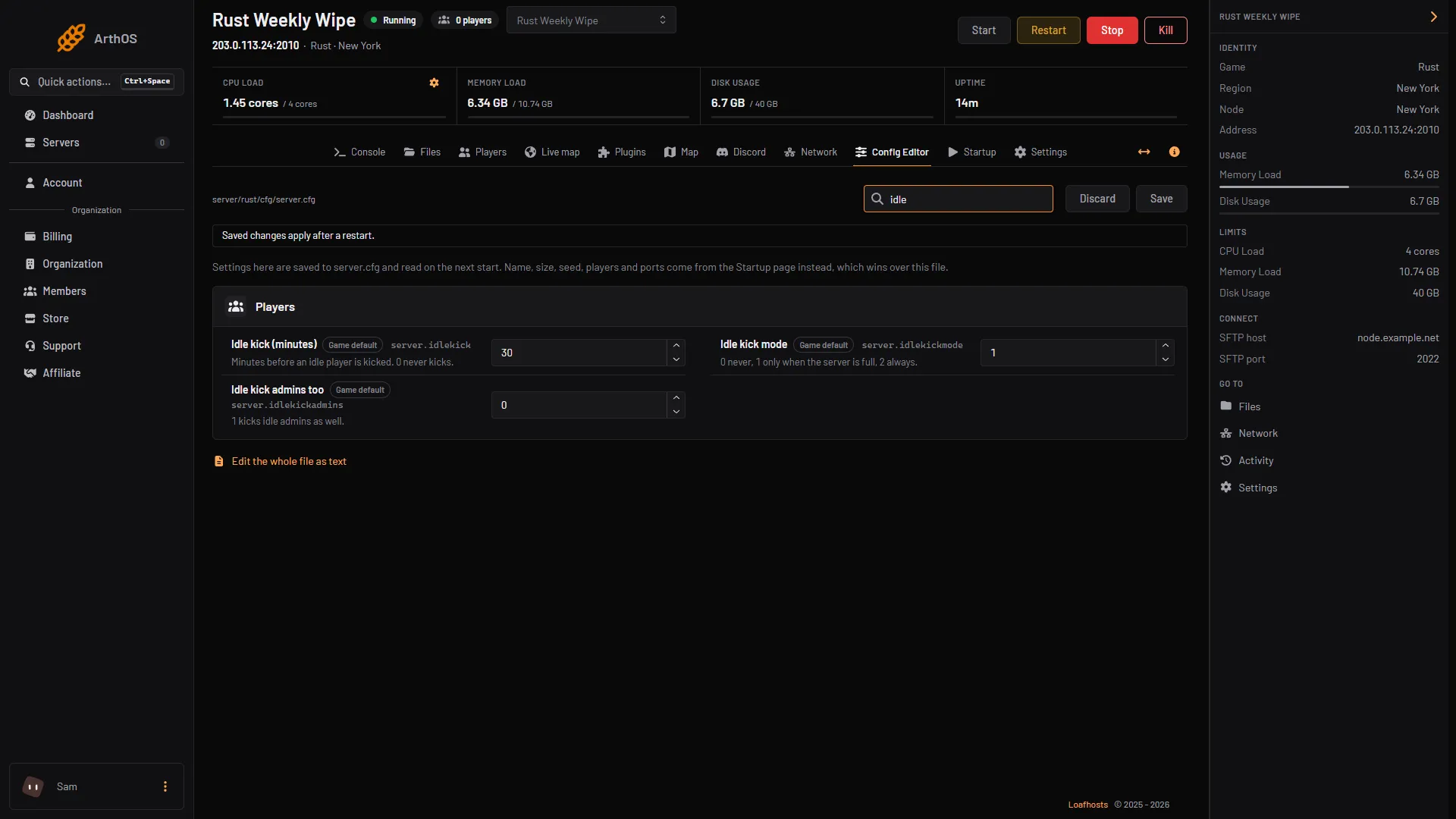1456x819 pixels.
Task: Decrease the Idle kick minutes value
Action: [x=676, y=359]
